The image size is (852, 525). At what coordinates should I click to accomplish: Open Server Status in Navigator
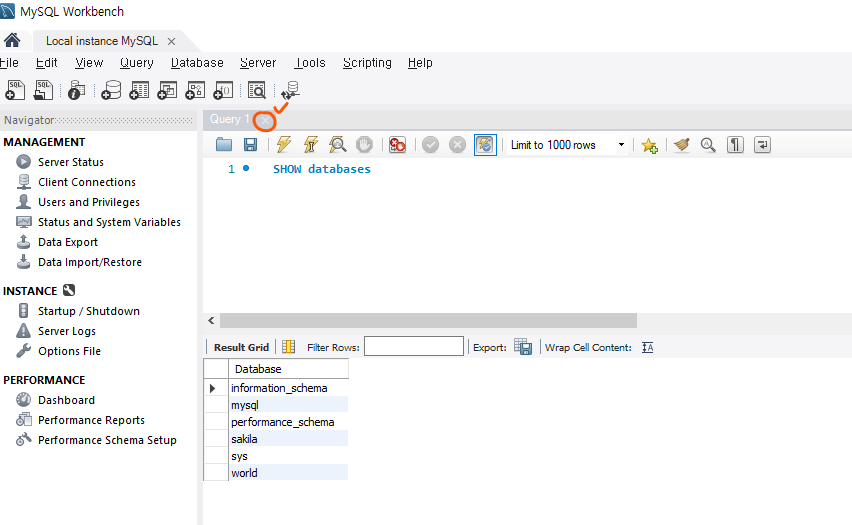71,162
